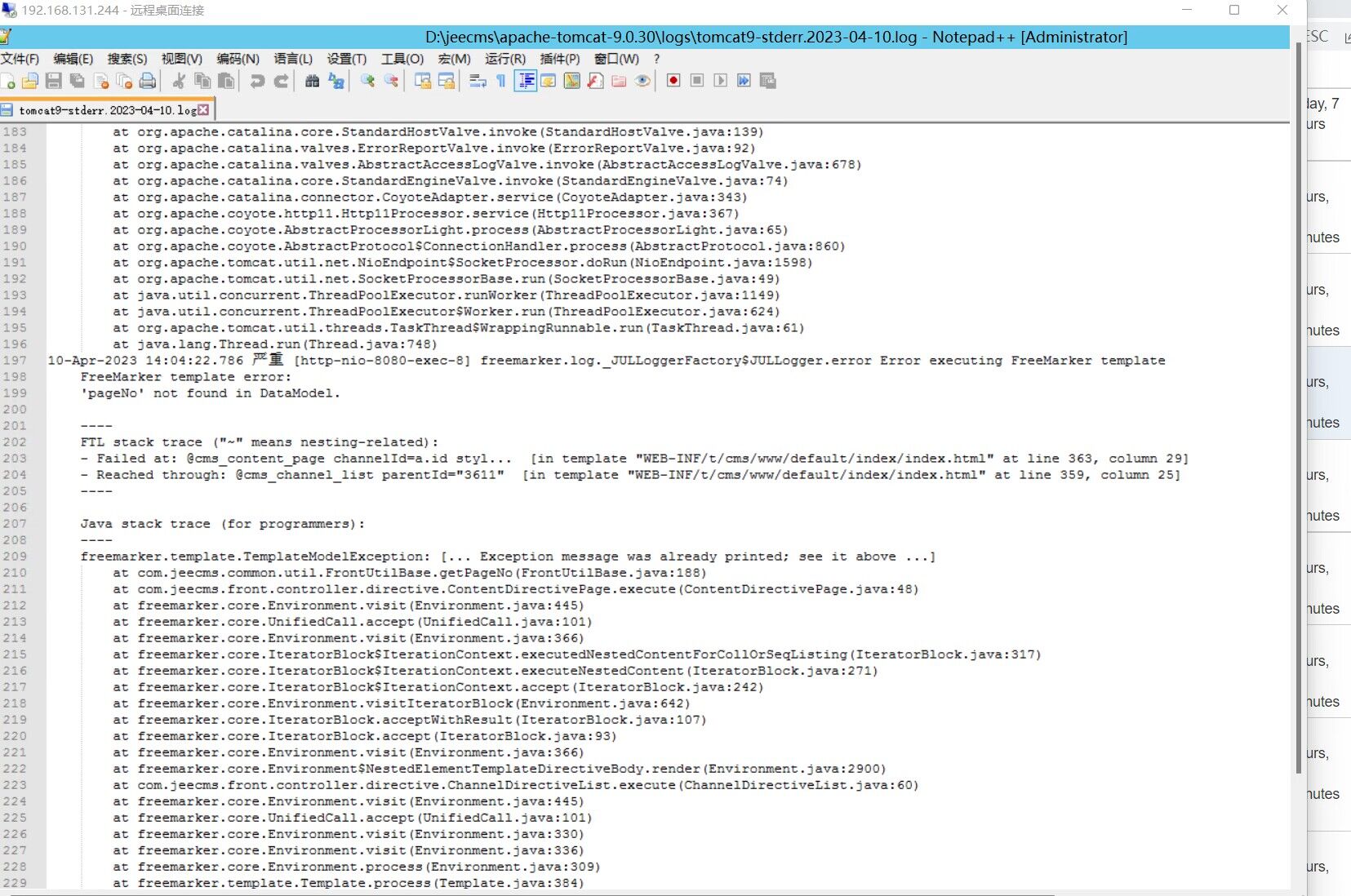This screenshot has width=1351, height=896.
Task: Open the 插件(P) menu
Action: (x=560, y=59)
